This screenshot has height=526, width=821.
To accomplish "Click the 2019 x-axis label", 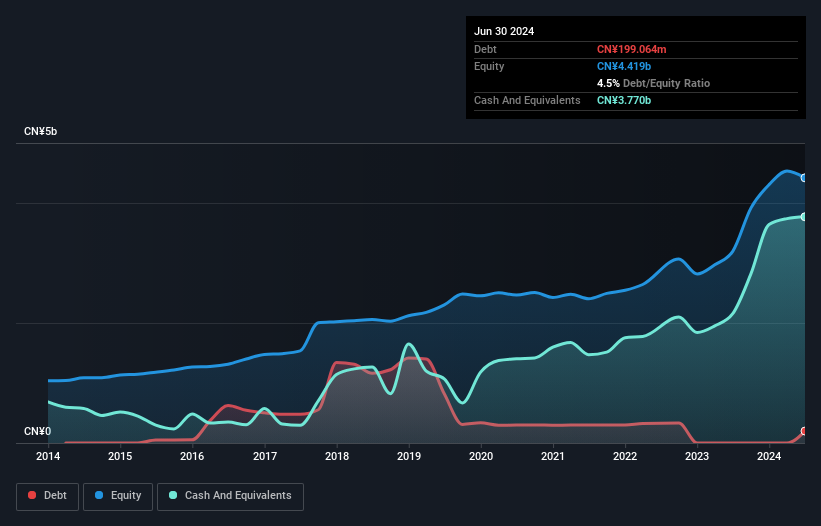I will 409,456.
